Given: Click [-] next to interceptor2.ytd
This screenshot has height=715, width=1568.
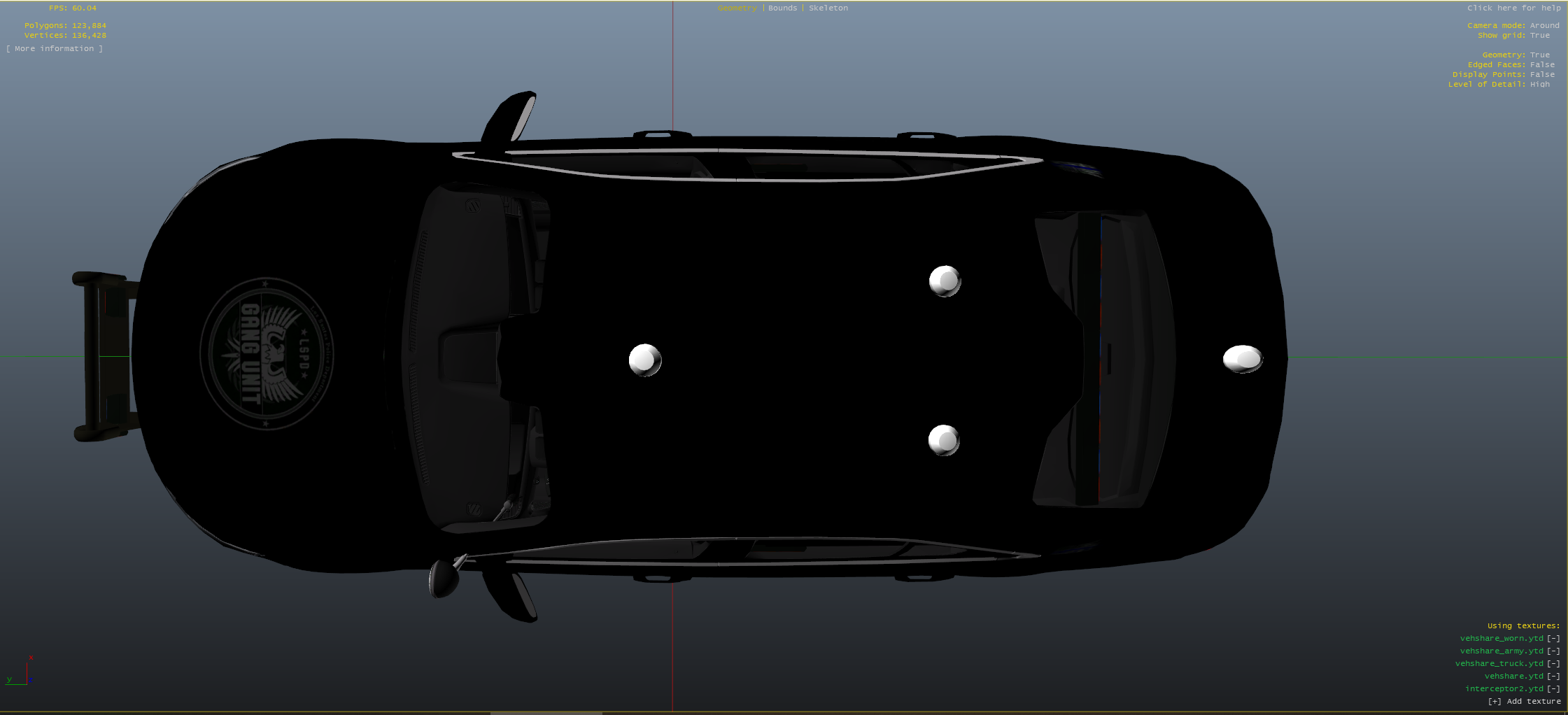Looking at the screenshot, I should [1553, 688].
